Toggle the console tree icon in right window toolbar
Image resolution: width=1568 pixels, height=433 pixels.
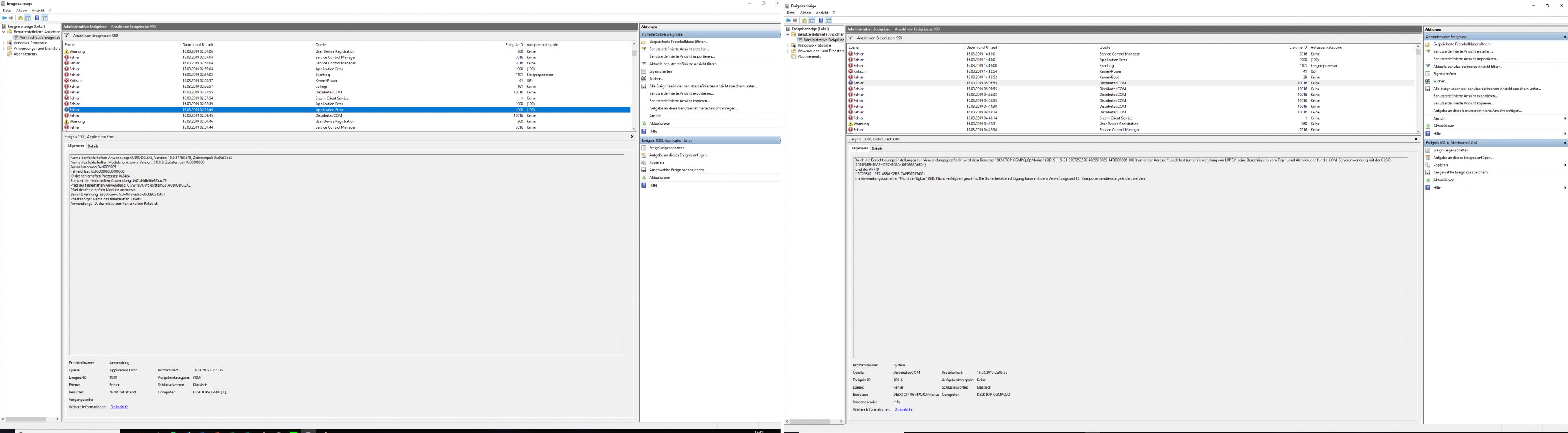(812, 21)
